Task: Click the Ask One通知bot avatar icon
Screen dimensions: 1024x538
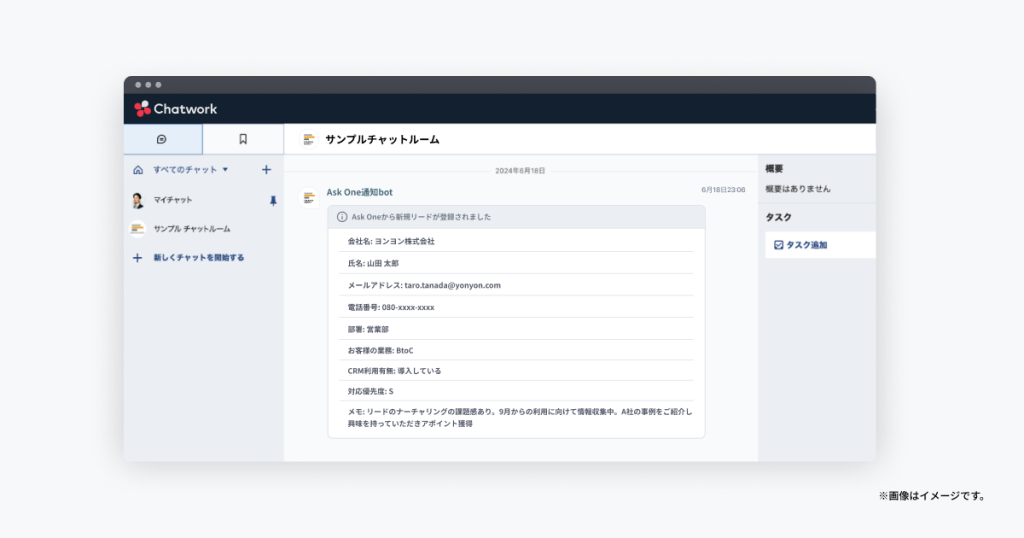Action: (x=309, y=197)
